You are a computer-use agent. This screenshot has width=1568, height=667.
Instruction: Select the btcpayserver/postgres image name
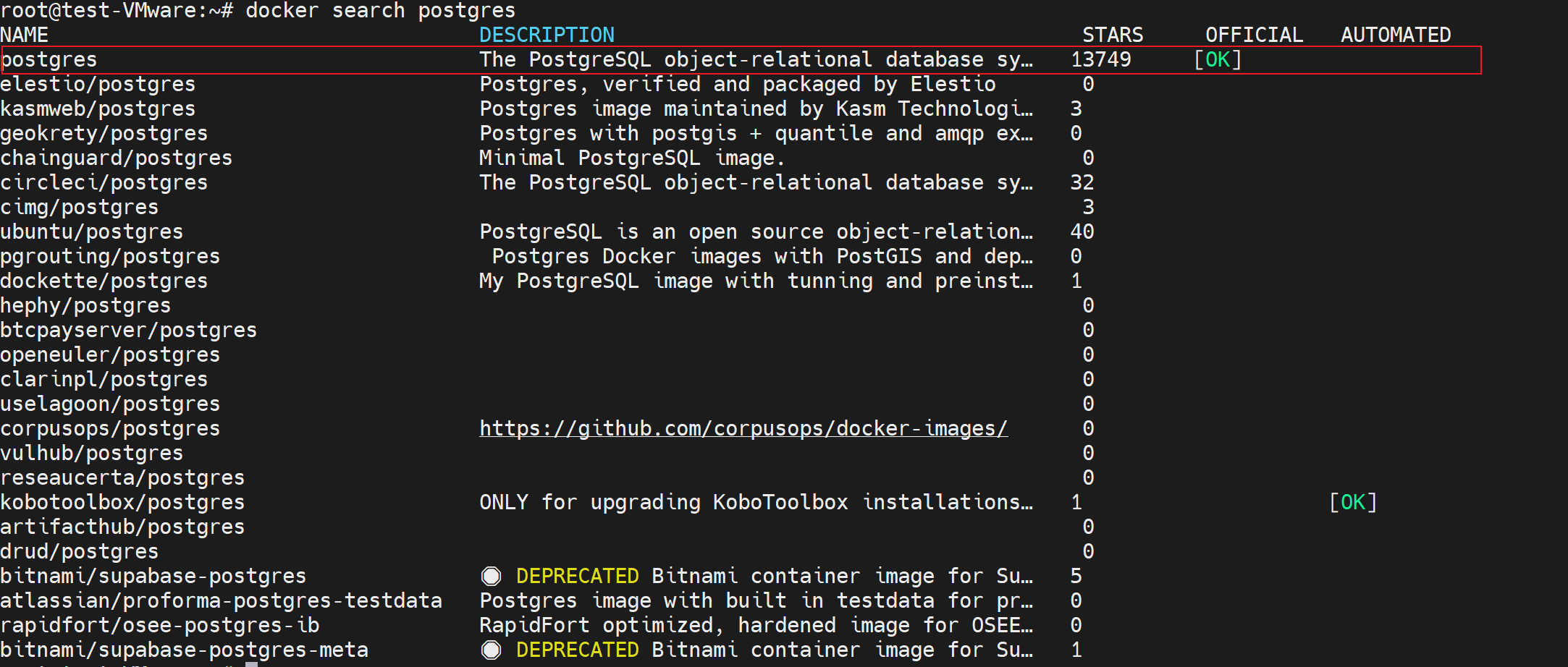pos(129,330)
